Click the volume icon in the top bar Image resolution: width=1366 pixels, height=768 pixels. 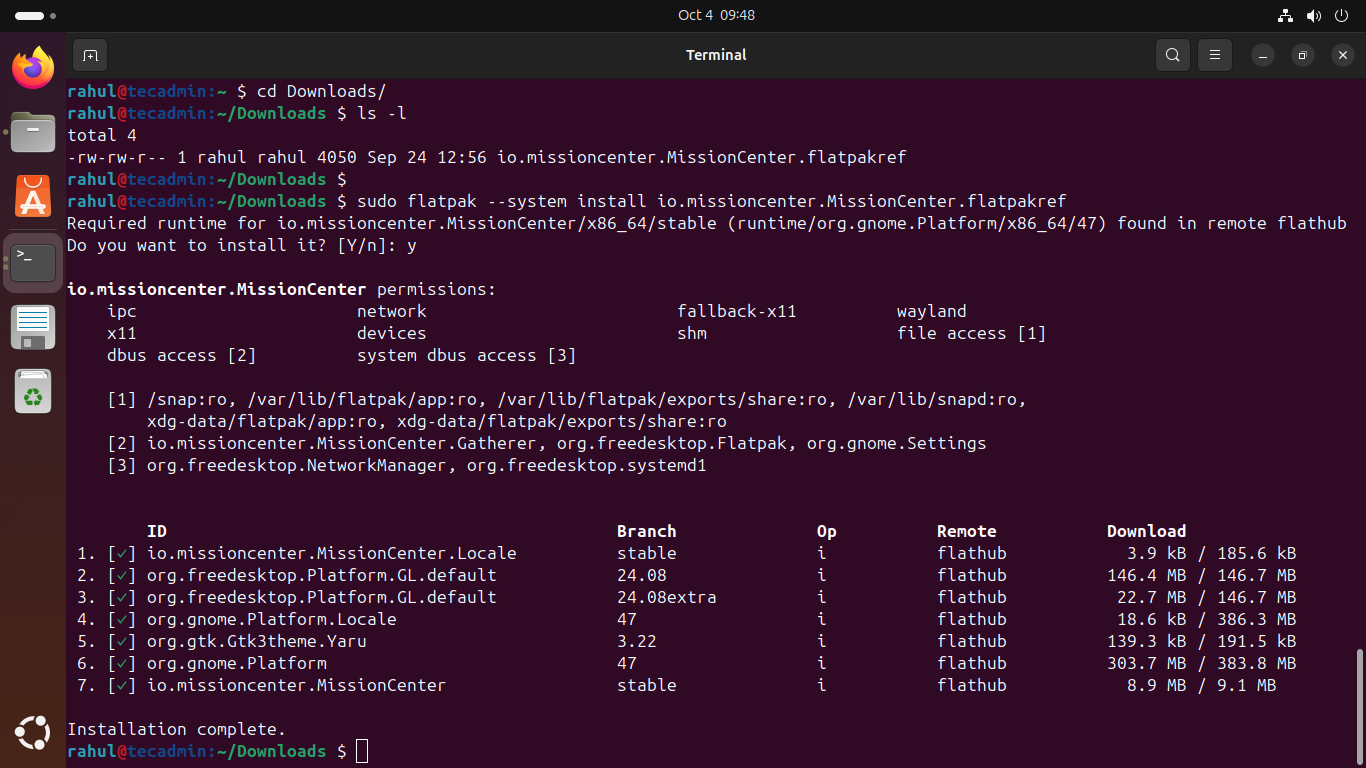1313,15
